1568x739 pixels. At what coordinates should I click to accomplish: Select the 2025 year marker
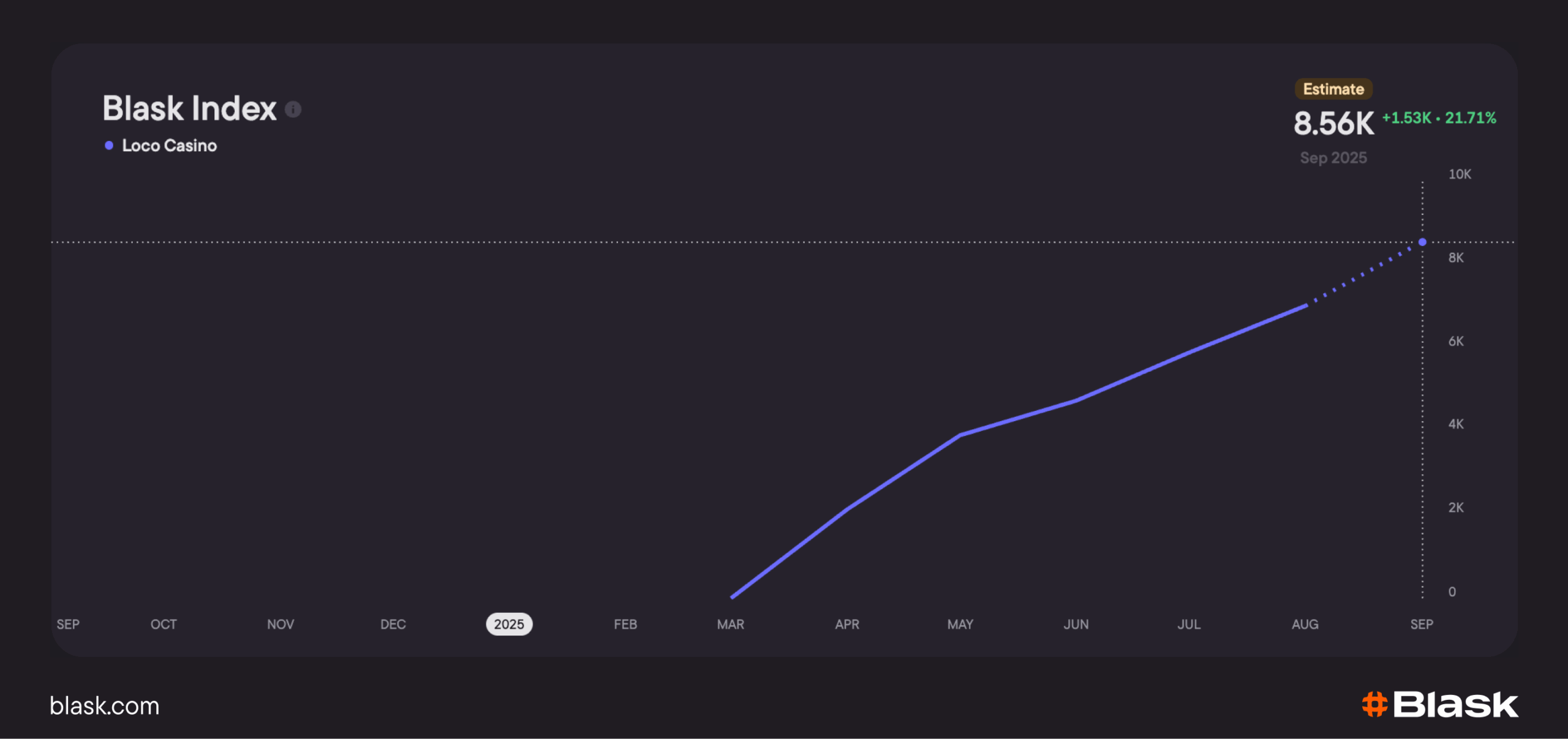point(508,625)
